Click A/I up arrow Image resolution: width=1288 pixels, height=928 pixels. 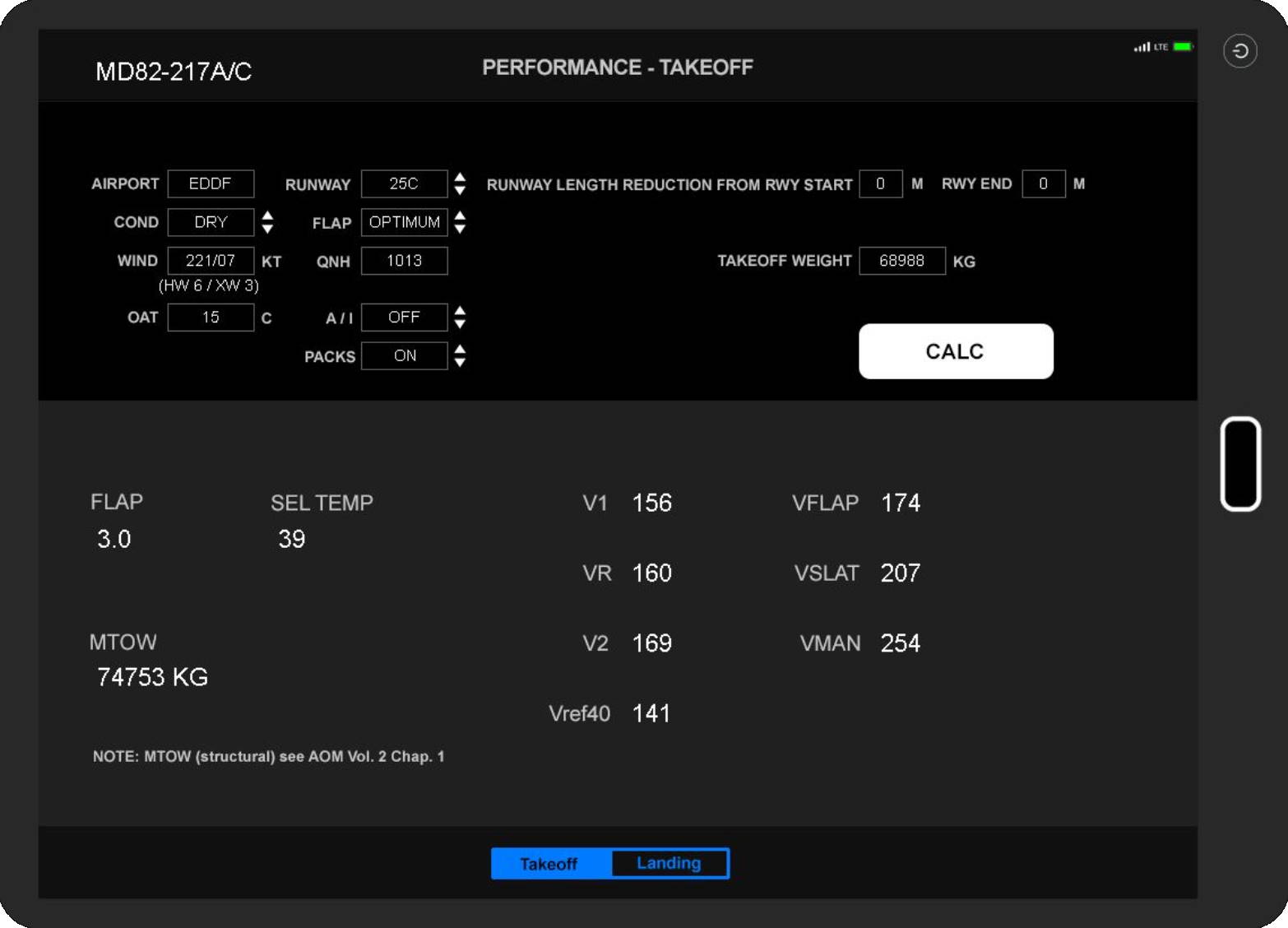460,311
